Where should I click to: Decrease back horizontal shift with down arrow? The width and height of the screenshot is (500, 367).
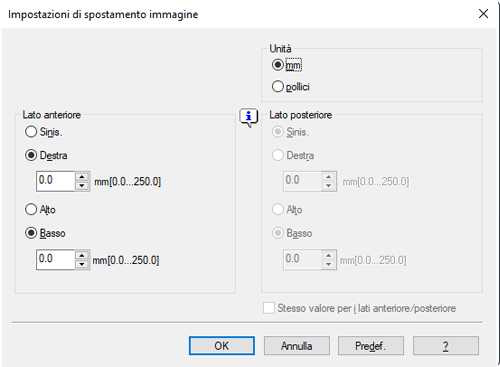(329, 186)
